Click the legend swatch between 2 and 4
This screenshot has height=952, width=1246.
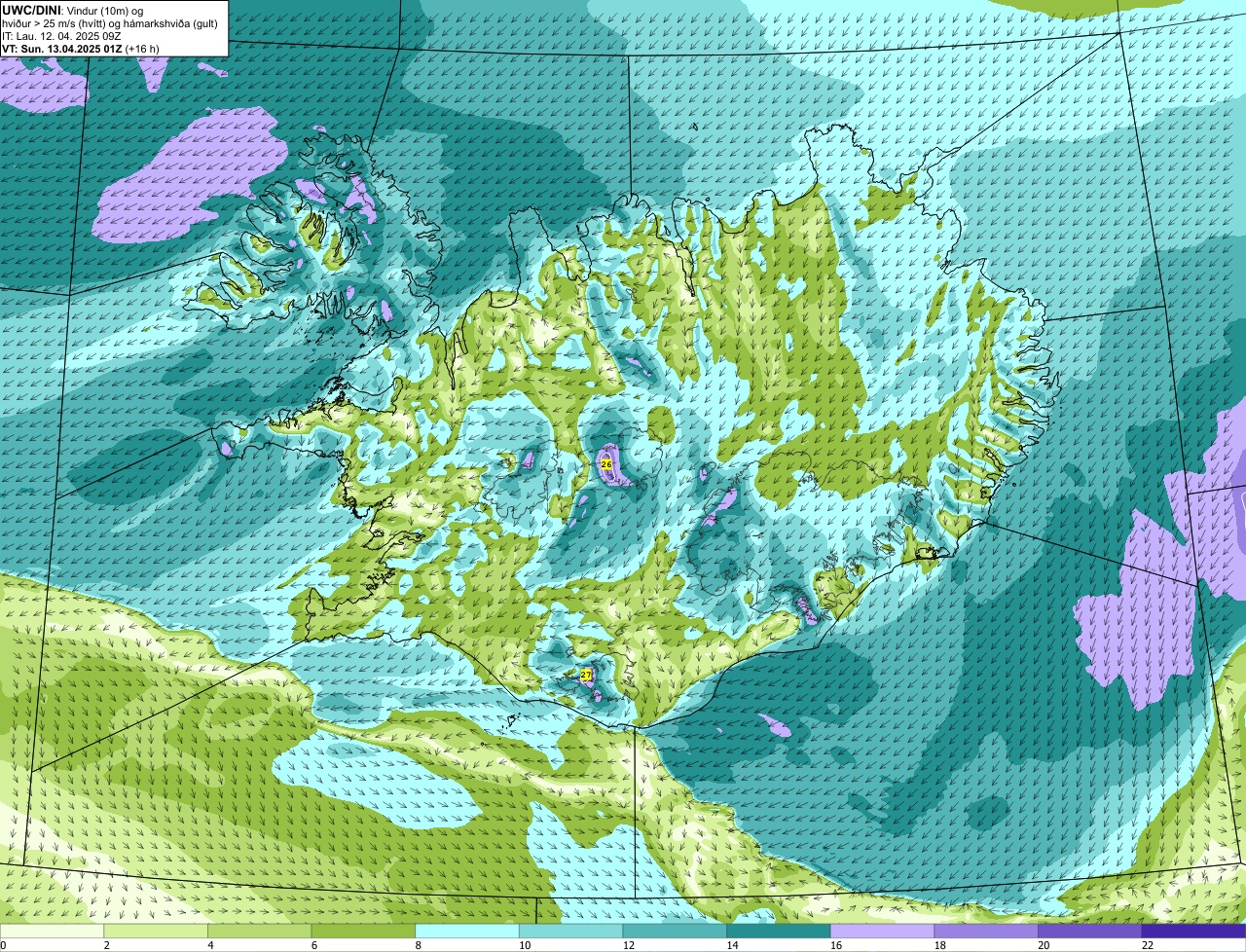tap(155, 932)
